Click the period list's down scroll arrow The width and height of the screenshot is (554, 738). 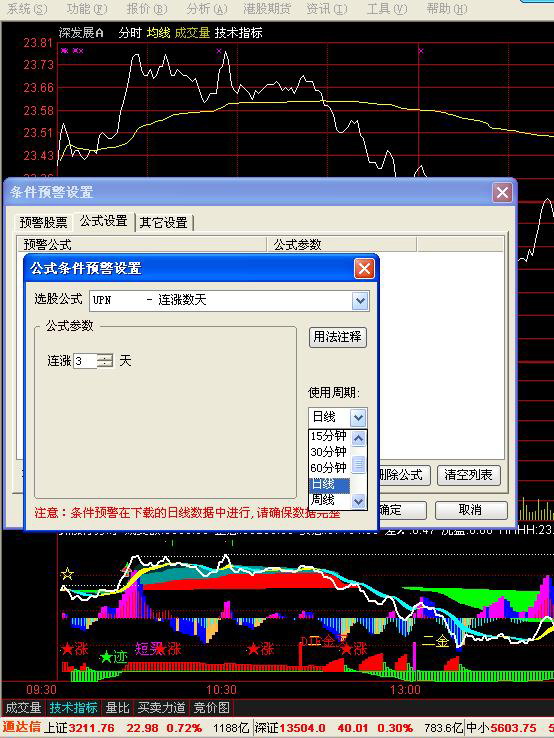pyautogui.click(x=358, y=501)
